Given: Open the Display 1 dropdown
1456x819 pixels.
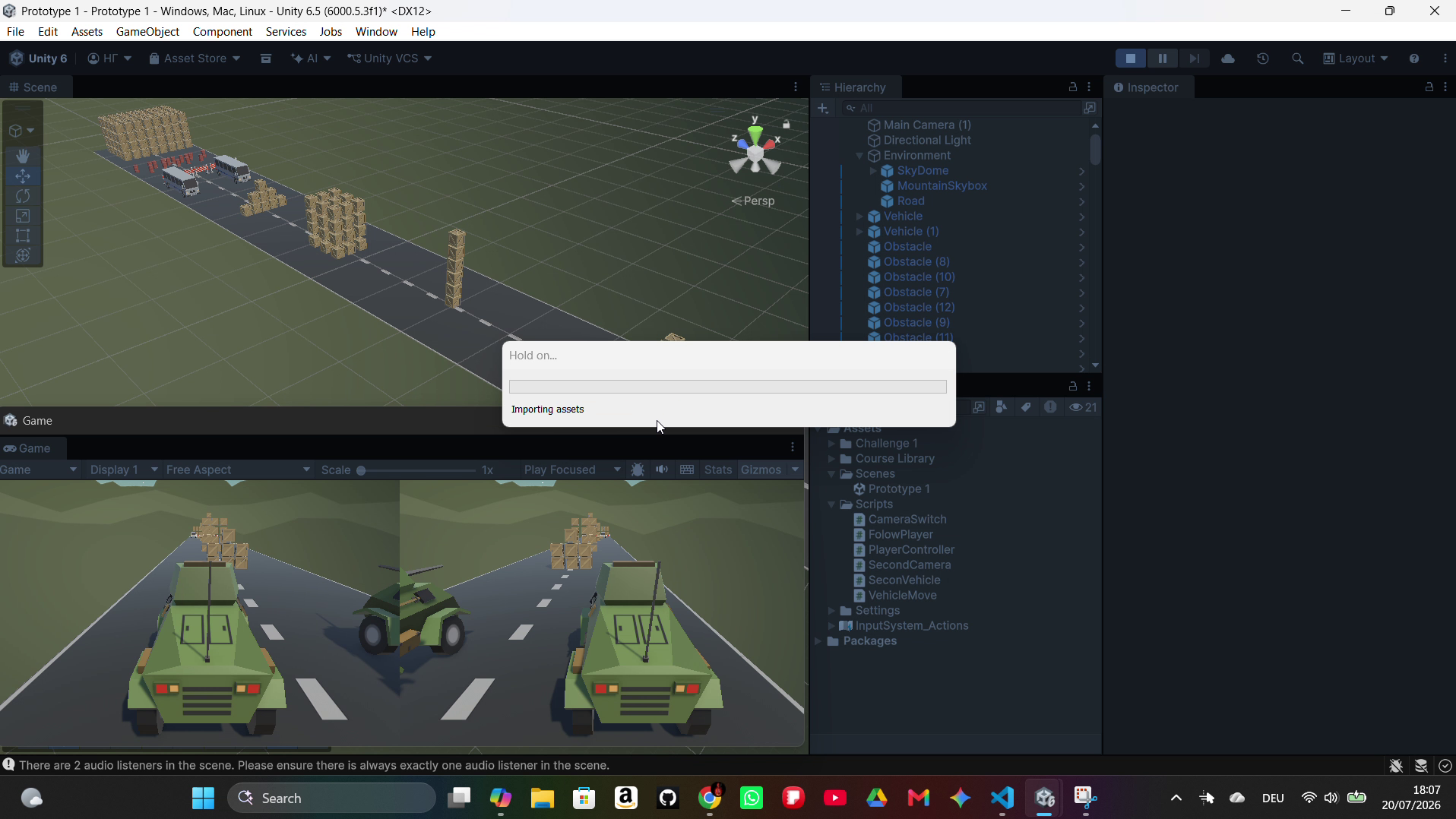Looking at the screenshot, I should [123, 470].
